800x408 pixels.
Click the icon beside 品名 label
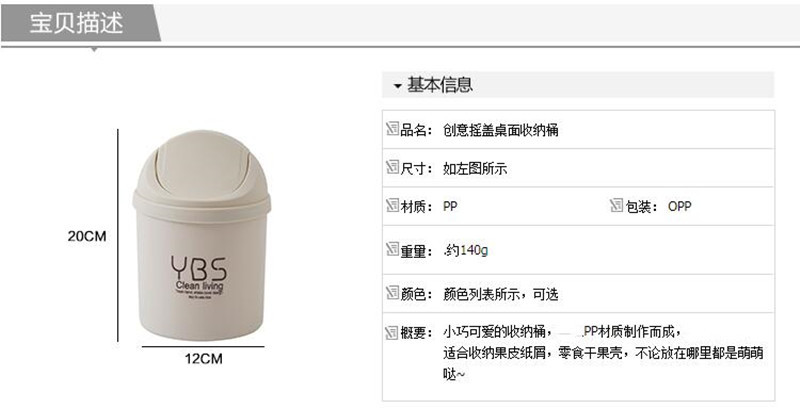(392, 129)
